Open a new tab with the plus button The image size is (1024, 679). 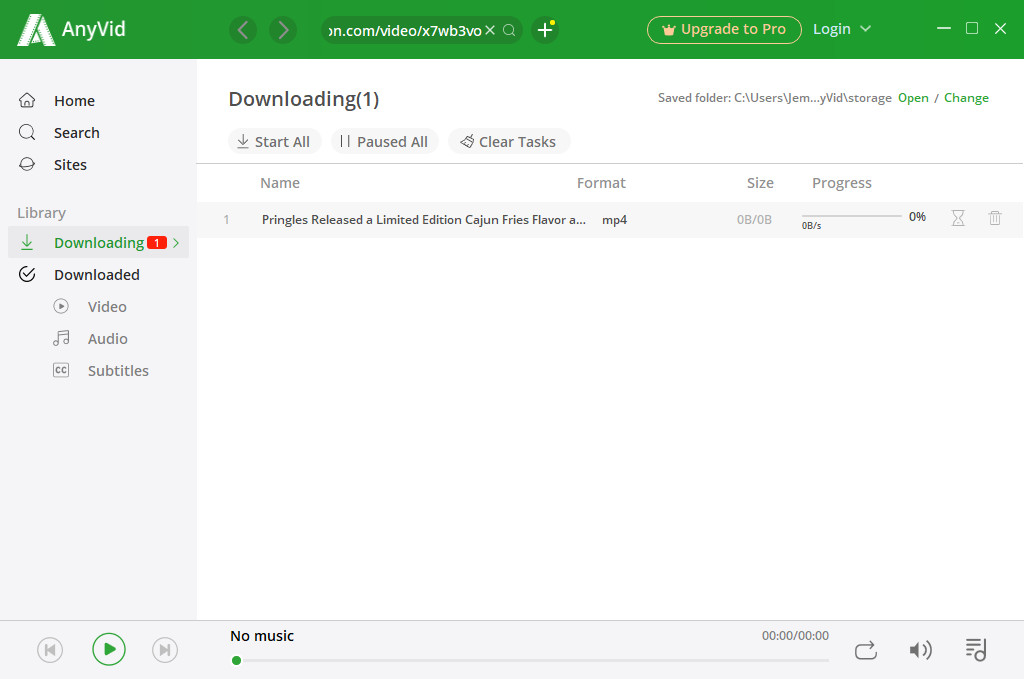[545, 30]
